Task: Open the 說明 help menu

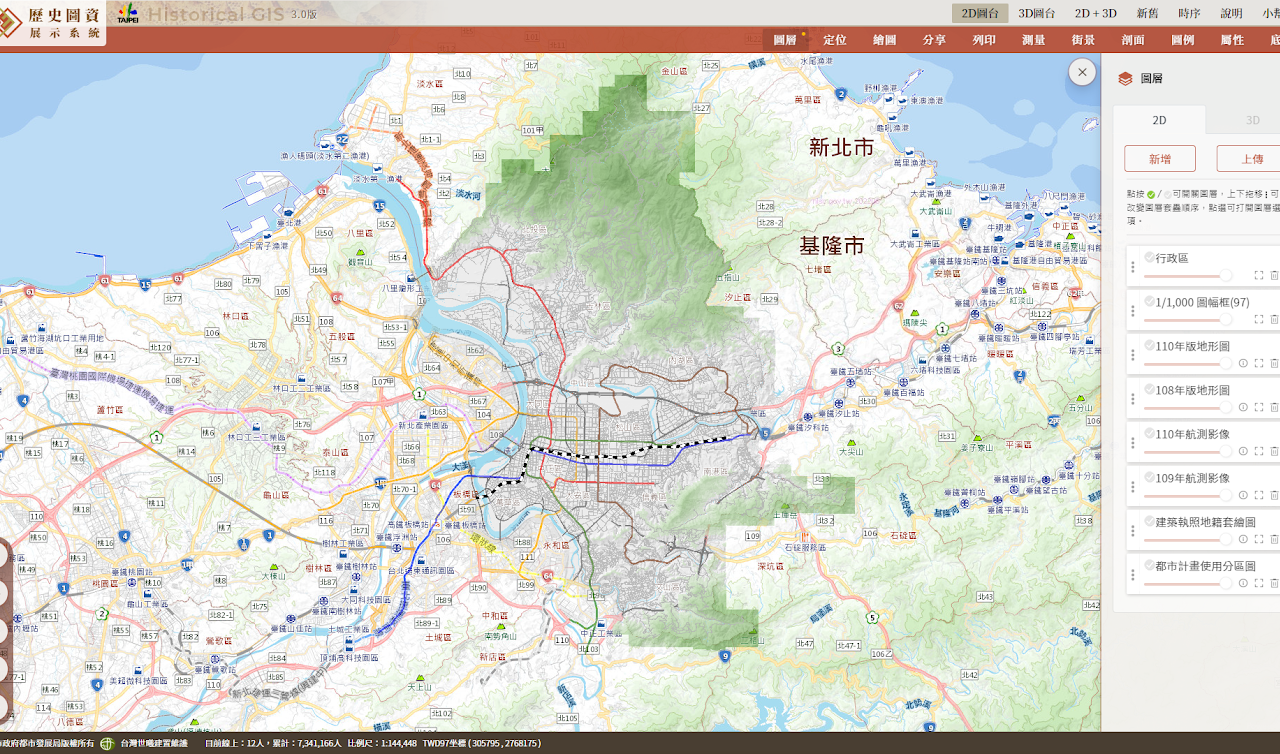Action: click(x=1231, y=13)
